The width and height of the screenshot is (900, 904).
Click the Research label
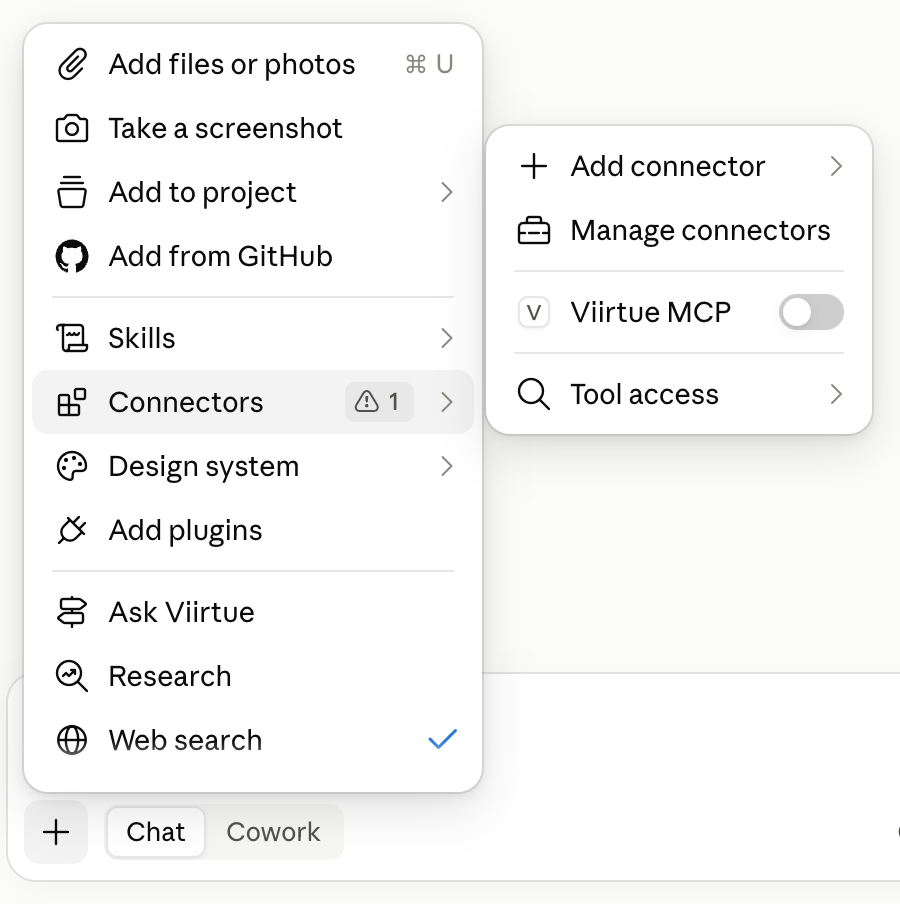[x=170, y=676]
